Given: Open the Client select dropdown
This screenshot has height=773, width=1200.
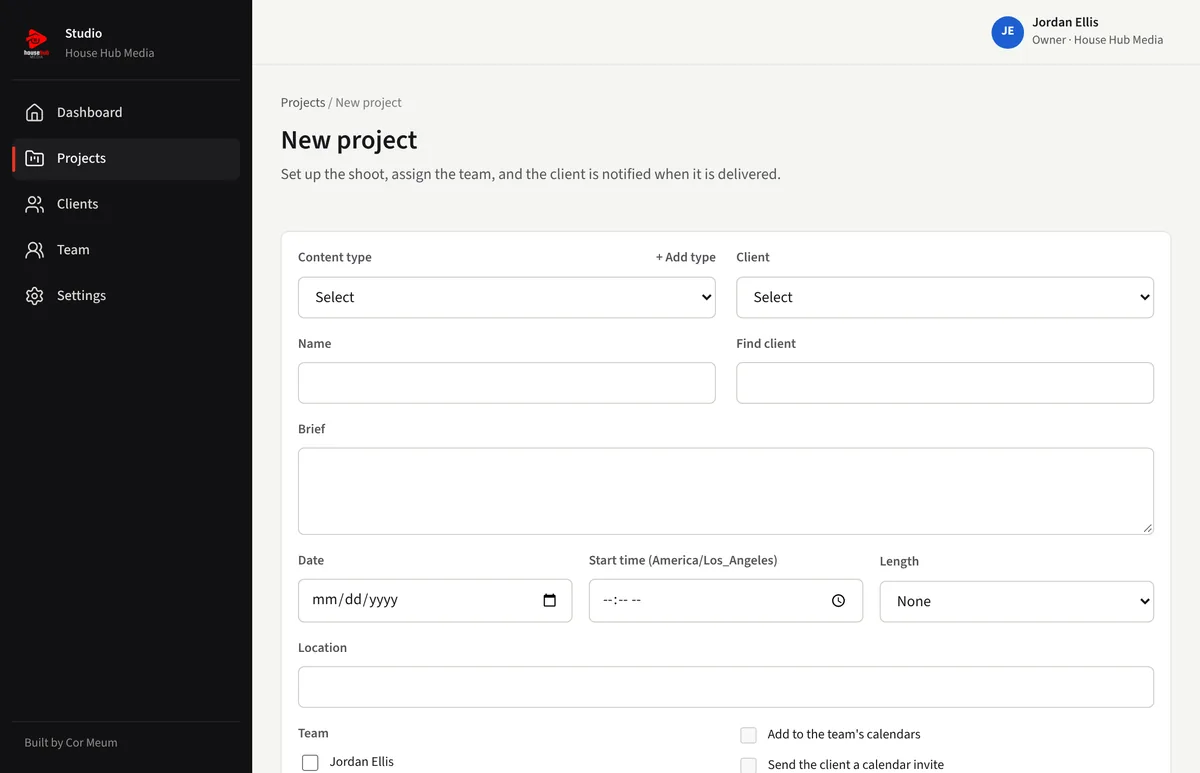Looking at the screenshot, I should (945, 297).
